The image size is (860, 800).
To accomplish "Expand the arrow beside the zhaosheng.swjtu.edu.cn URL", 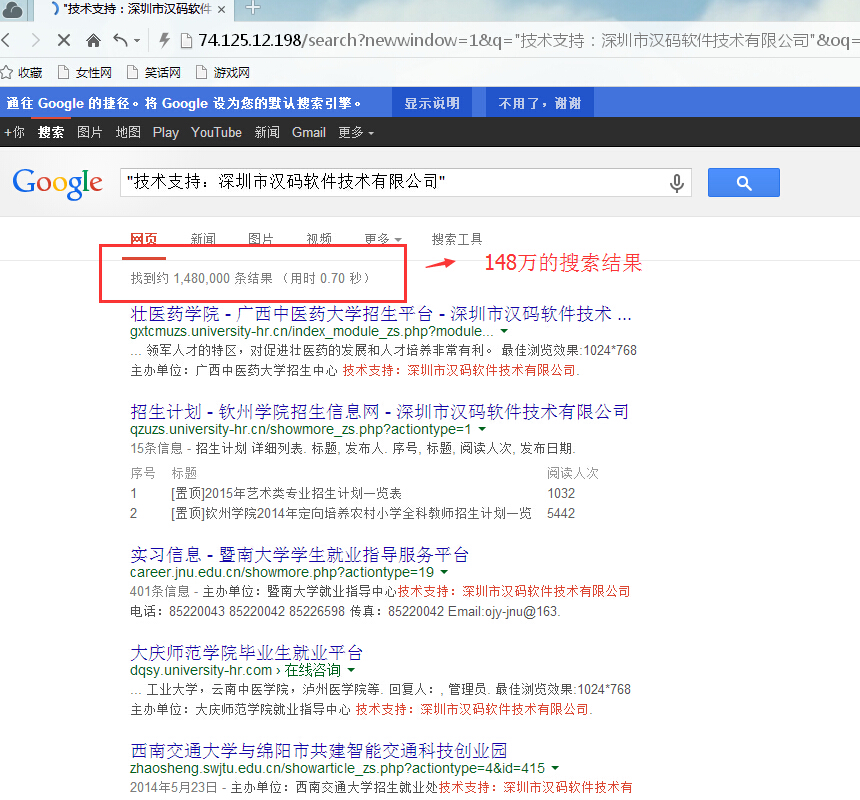I will pyautogui.click(x=555, y=768).
